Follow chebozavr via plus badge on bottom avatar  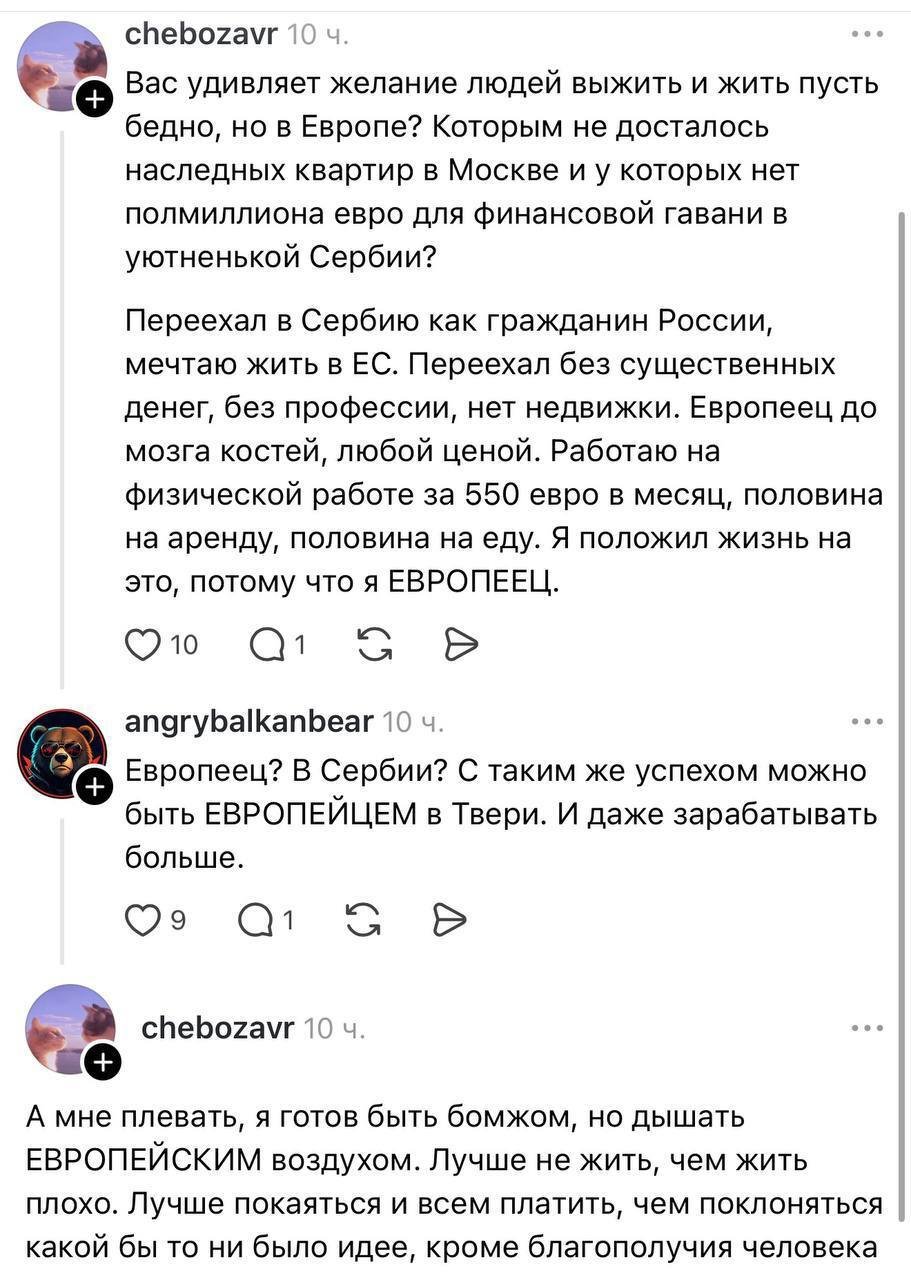pyautogui.click(x=100, y=1065)
